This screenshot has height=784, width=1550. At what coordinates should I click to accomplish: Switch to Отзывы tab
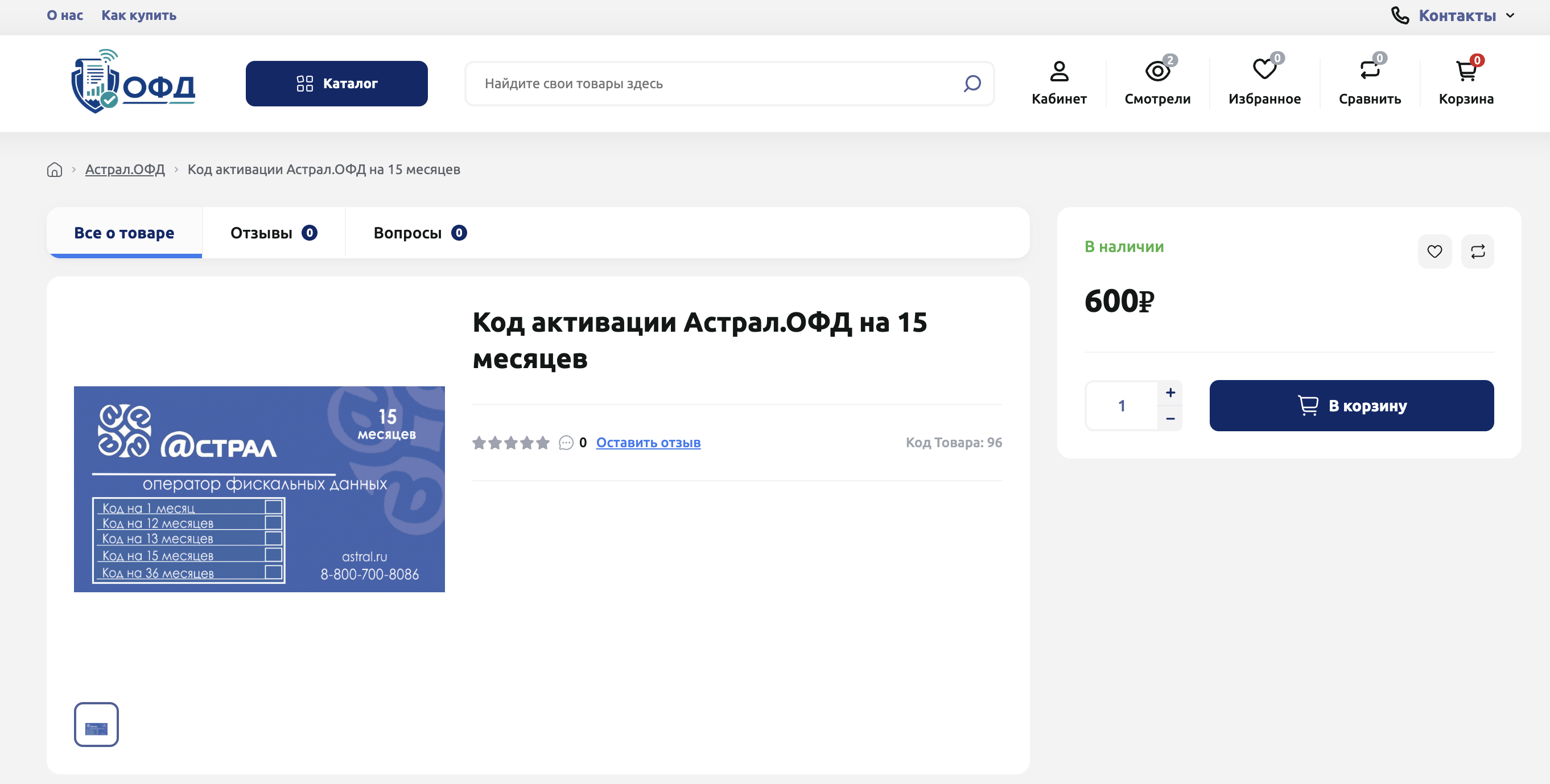pyautogui.click(x=274, y=233)
